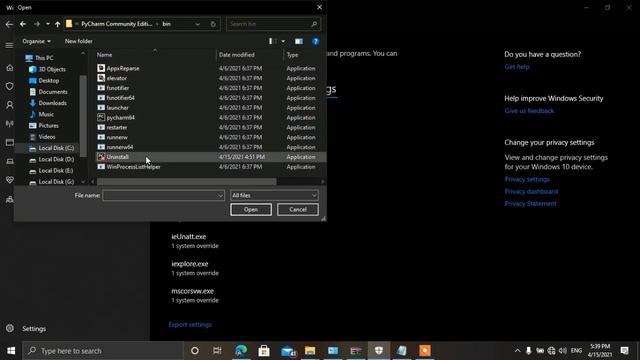640x360 pixels.
Task: Click horizontal scrollbar in file list
Action: 187,182
